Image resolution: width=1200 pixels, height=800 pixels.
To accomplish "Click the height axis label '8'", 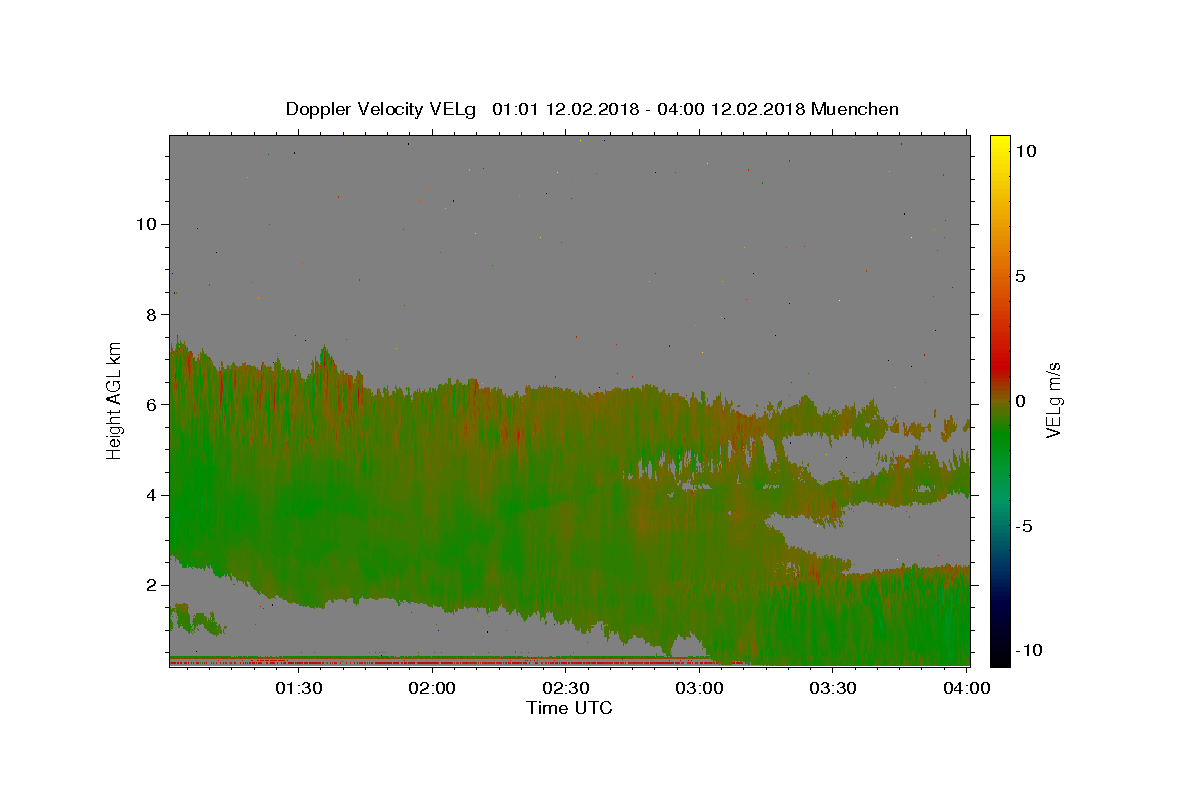I will coord(151,314).
